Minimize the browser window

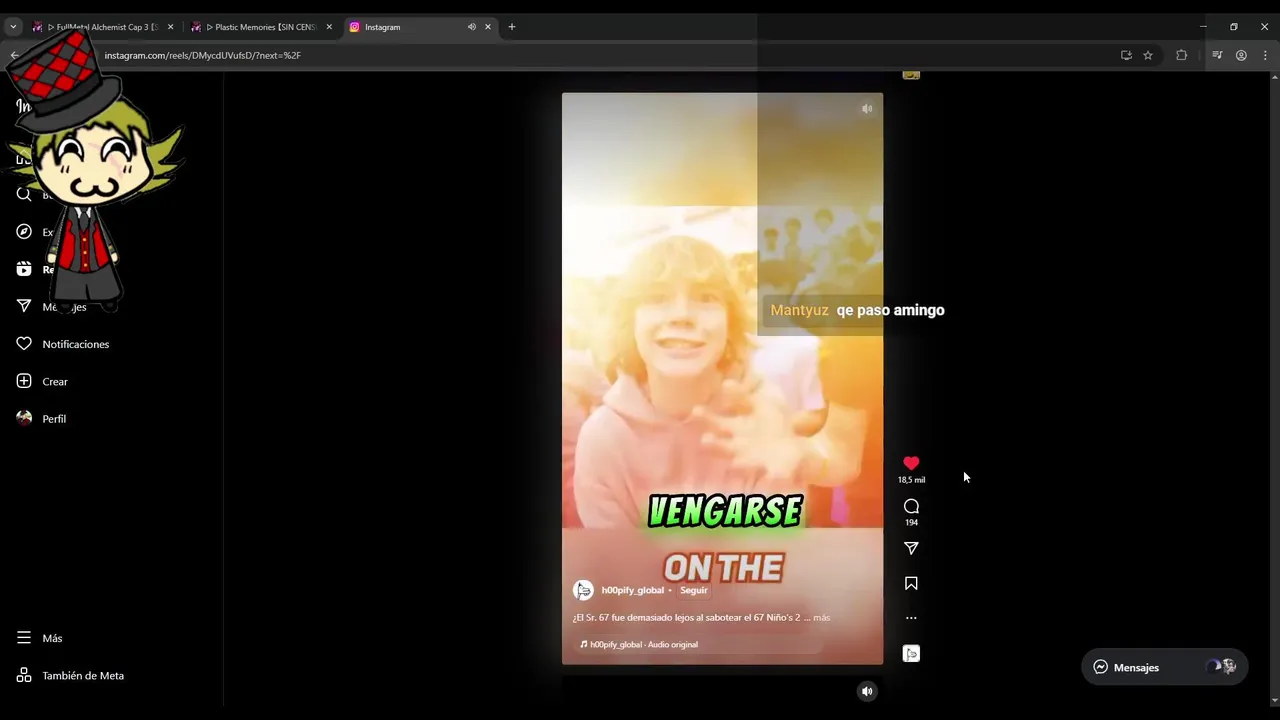click(1203, 27)
